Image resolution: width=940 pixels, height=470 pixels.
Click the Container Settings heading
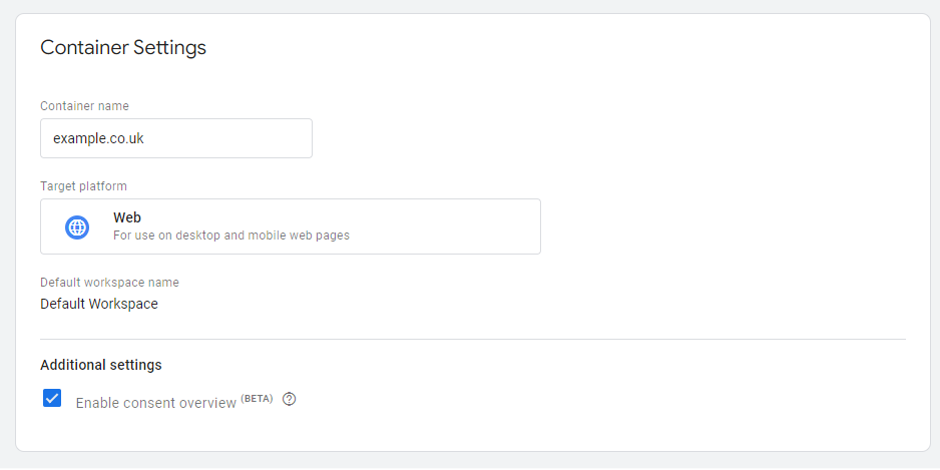pos(123,47)
